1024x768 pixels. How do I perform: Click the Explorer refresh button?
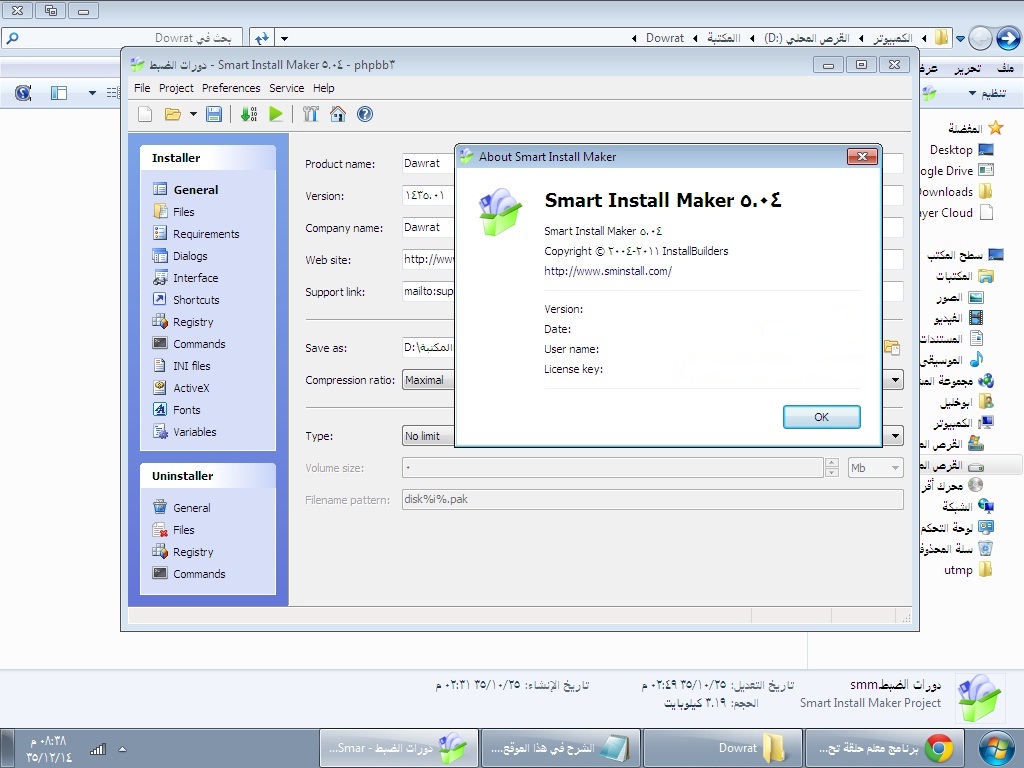coord(261,38)
